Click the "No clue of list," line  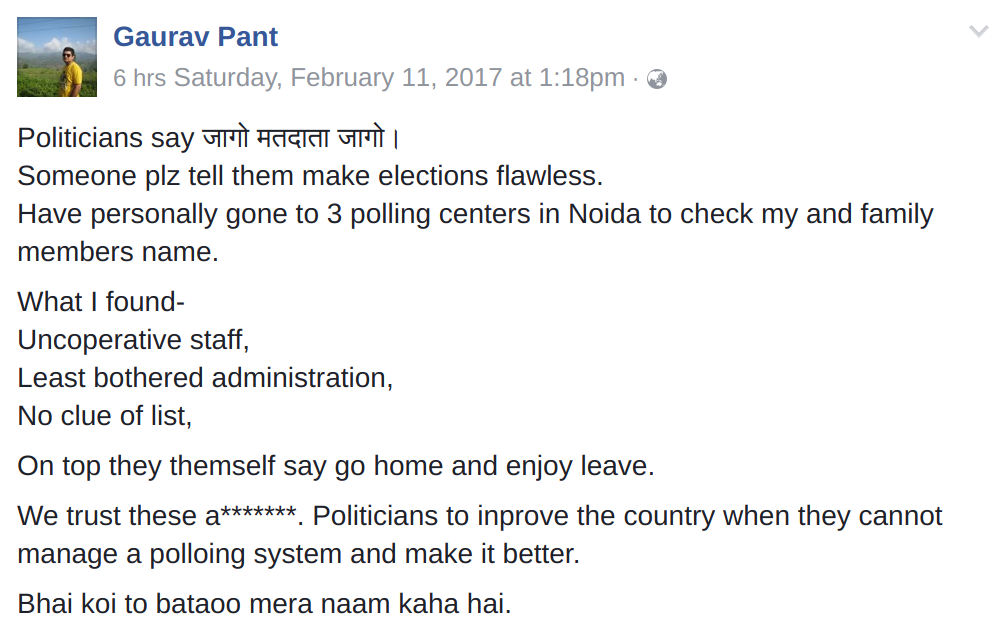tap(105, 415)
